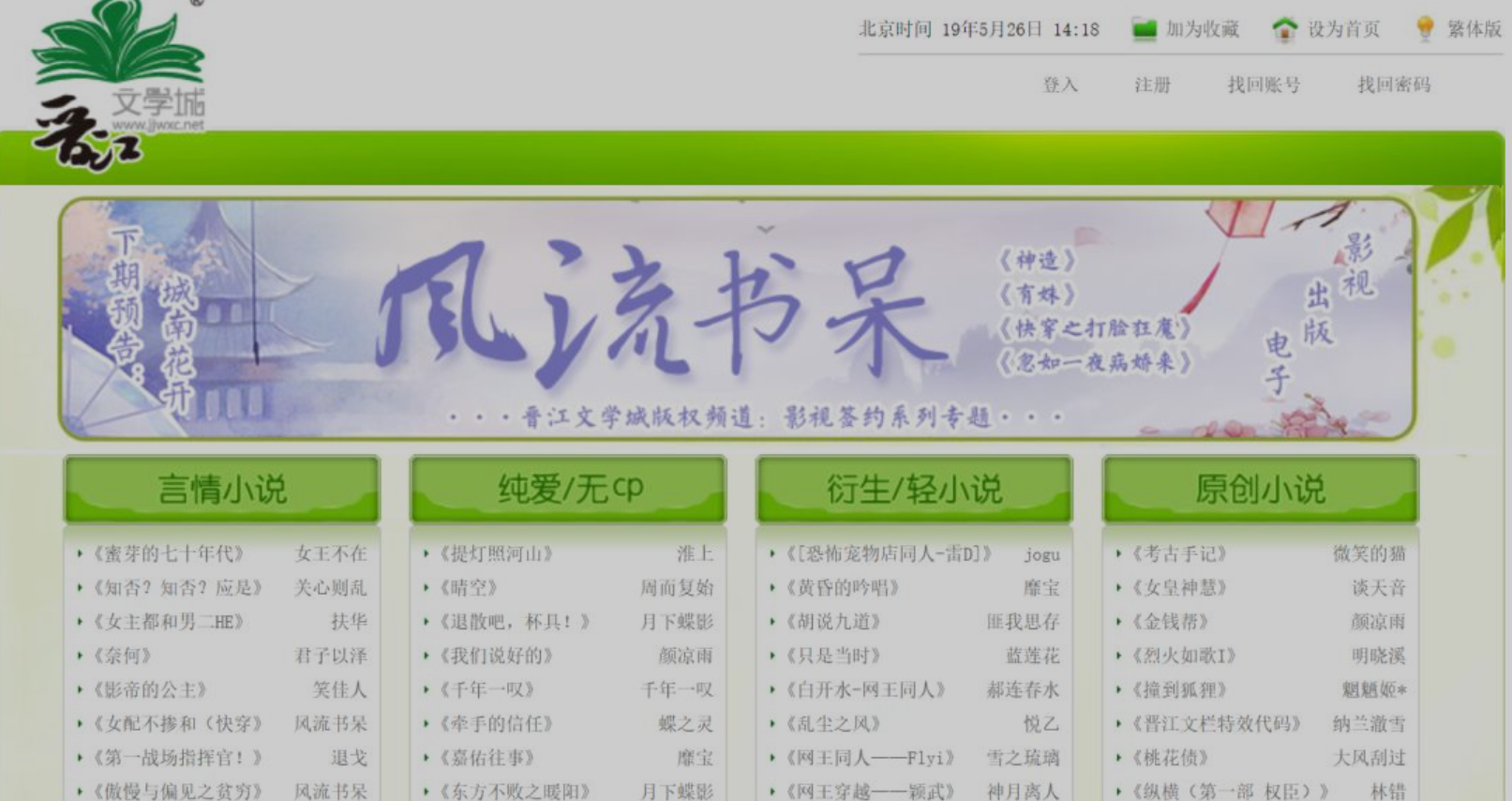Open novel 《烈火如歌I》
Viewport: 1512px width, 801px height.
click(x=1183, y=656)
